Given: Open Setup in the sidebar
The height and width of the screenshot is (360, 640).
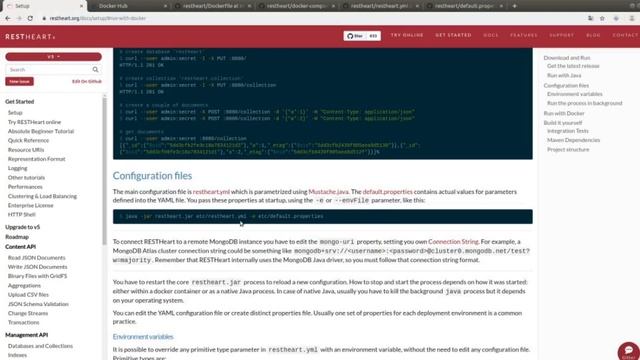Looking at the screenshot, I should tap(15, 113).
